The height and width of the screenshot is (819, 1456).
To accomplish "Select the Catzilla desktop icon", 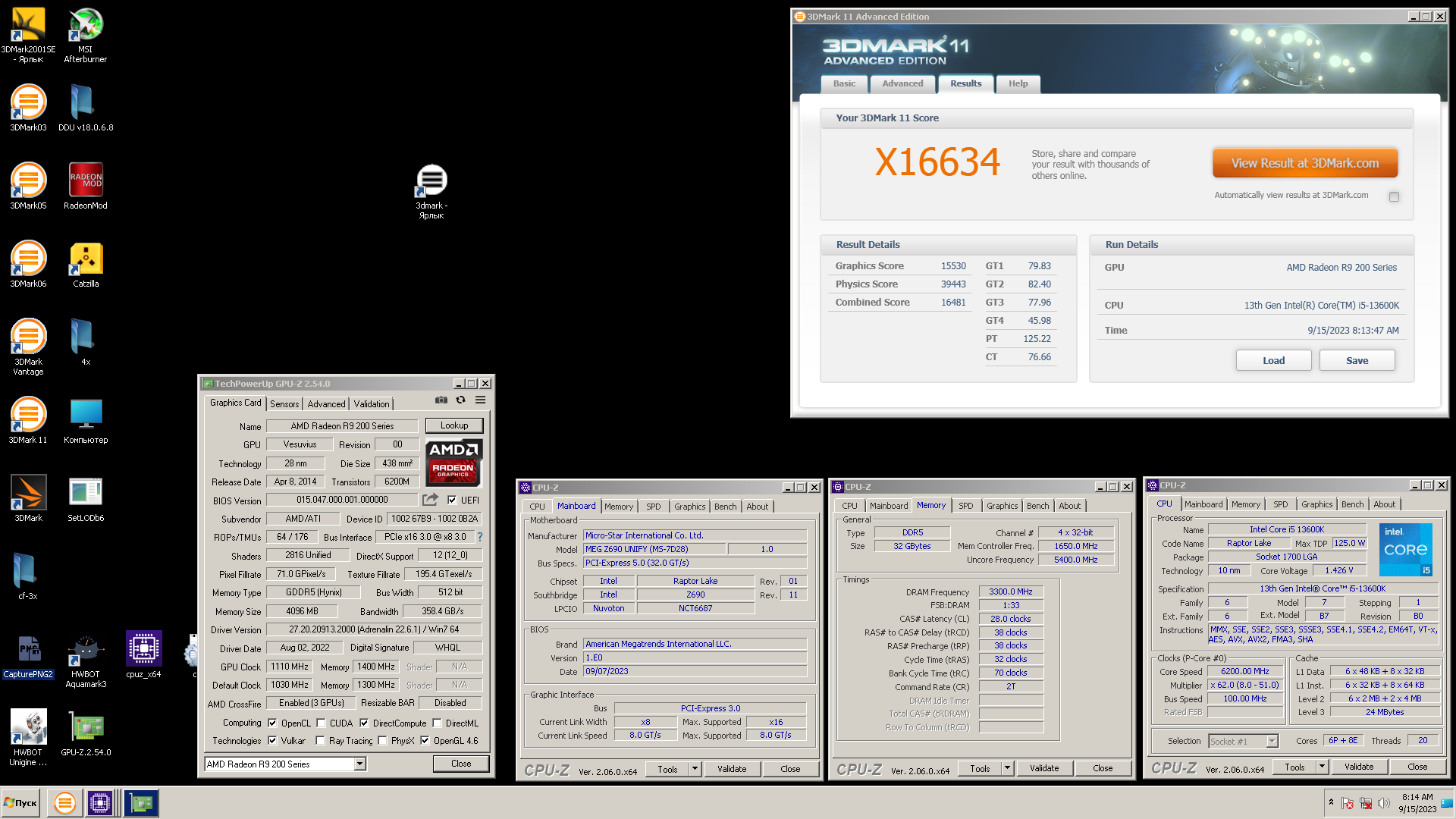I will (86, 264).
